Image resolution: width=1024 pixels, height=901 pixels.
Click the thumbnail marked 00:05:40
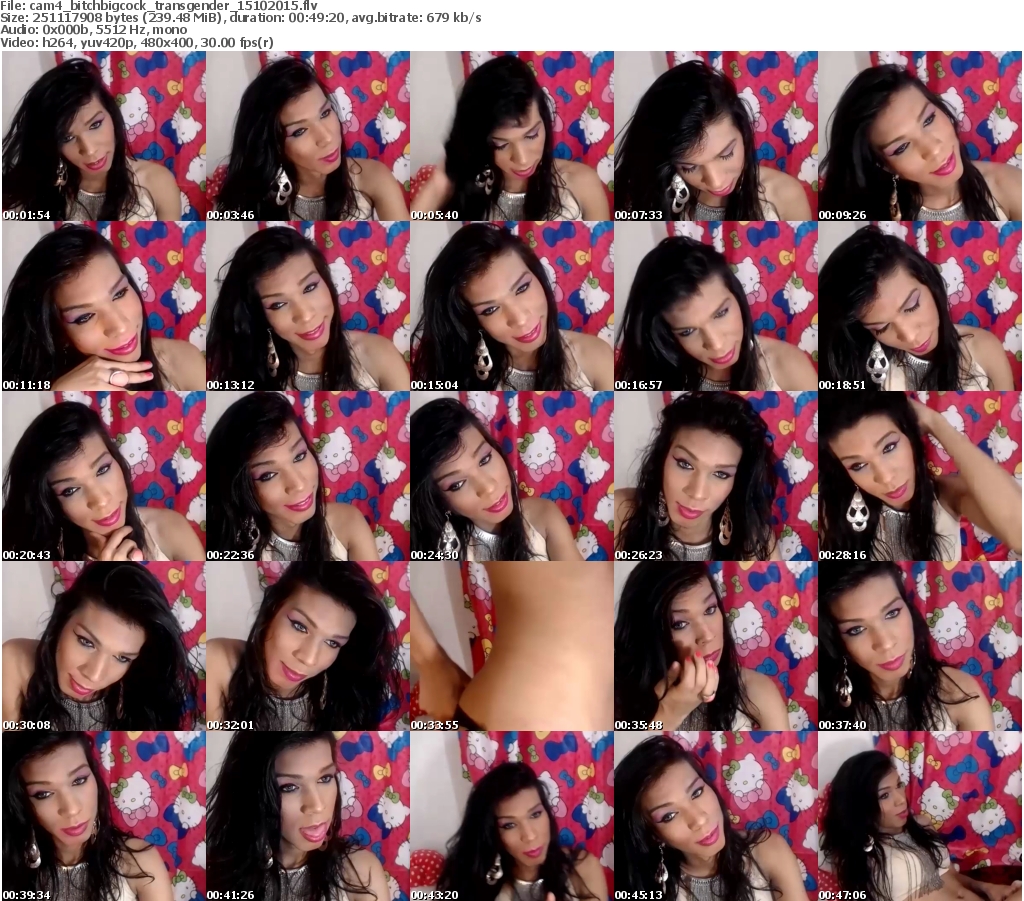pyautogui.click(x=512, y=136)
